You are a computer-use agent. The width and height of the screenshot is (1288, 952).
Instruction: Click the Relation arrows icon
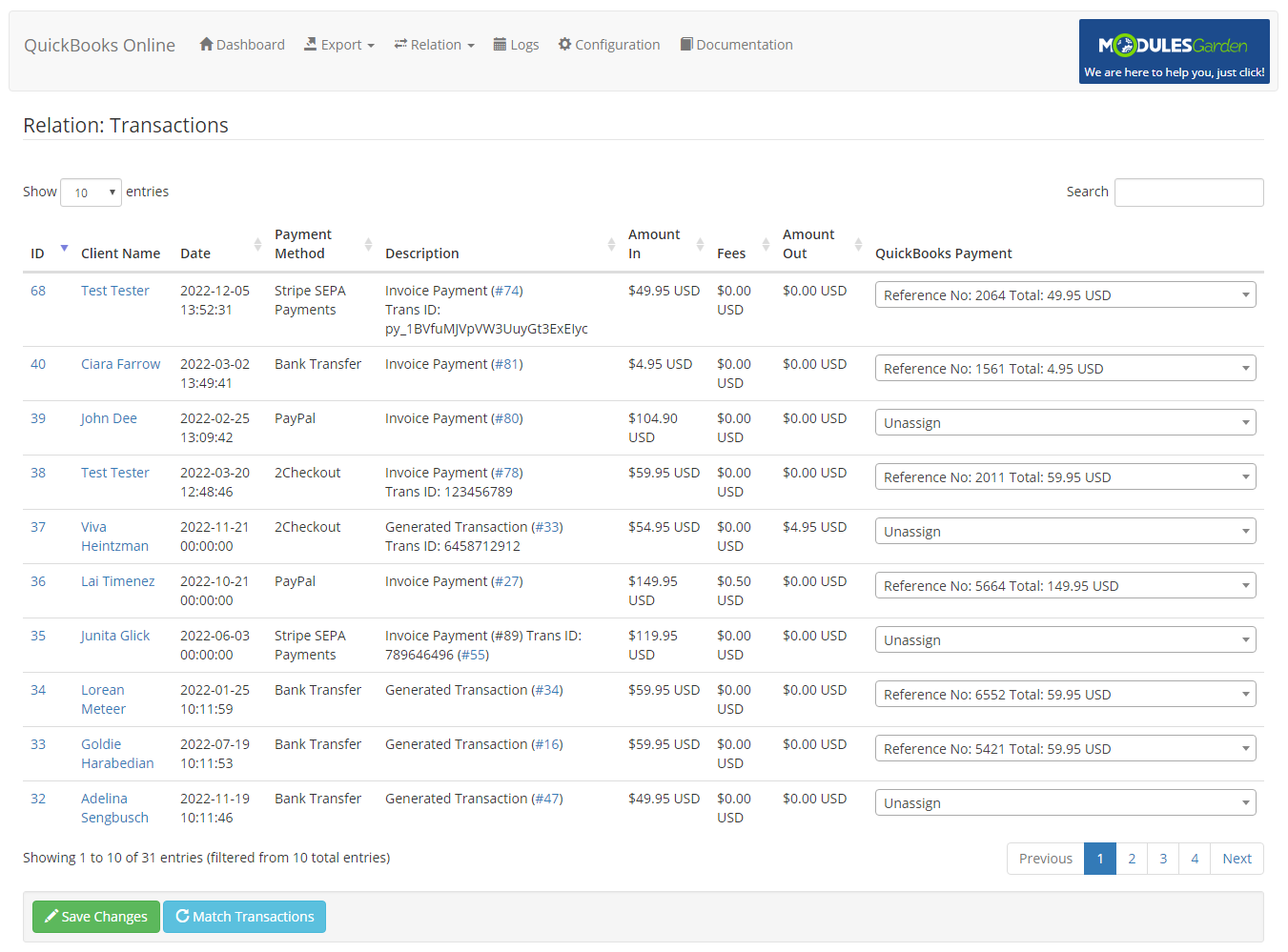pos(400,44)
